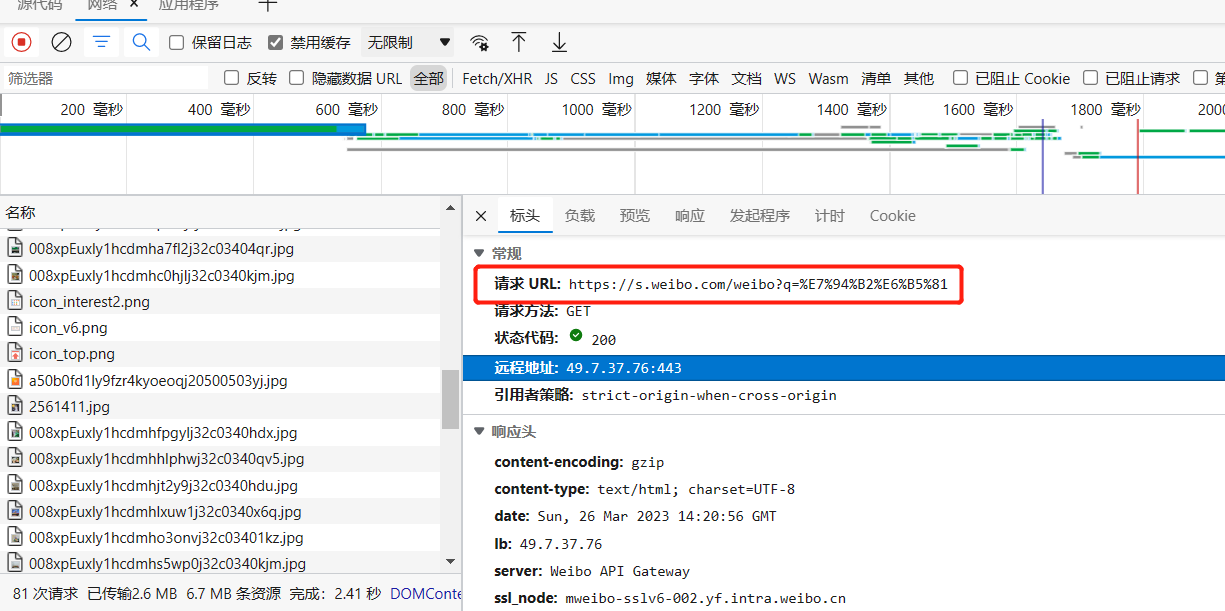The image size is (1225, 611).
Task: Clear the network request list
Action: pyautogui.click(x=61, y=42)
